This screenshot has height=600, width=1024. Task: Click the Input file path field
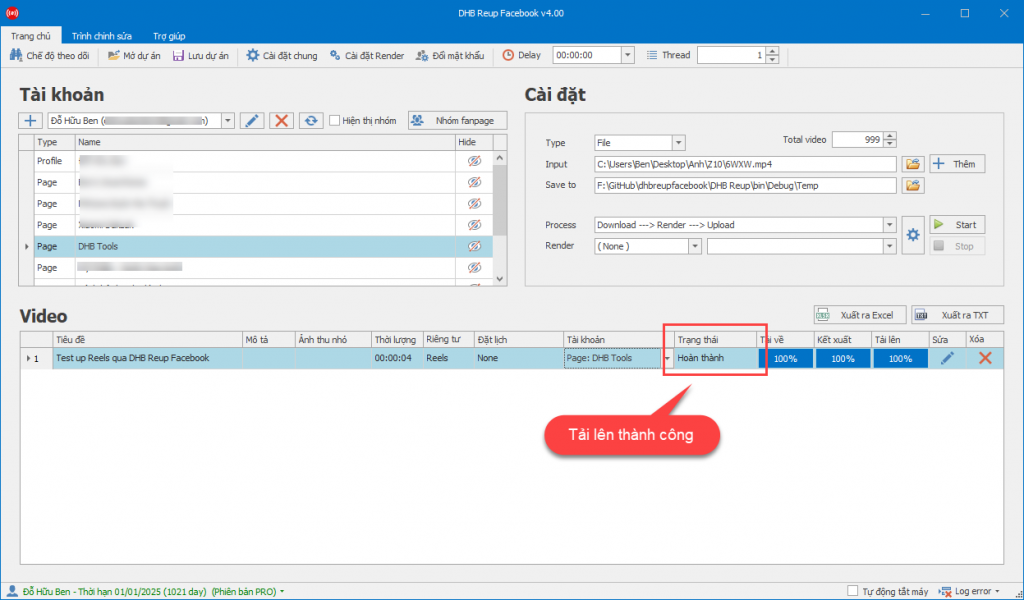coord(745,165)
